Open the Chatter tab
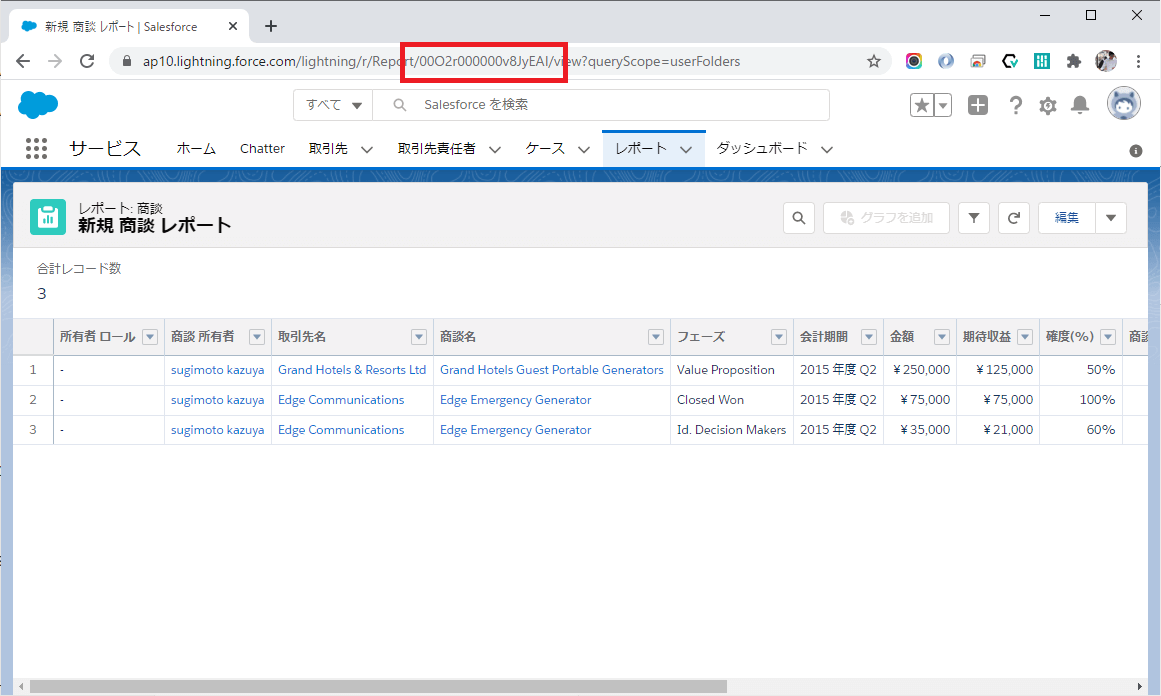 [262, 149]
